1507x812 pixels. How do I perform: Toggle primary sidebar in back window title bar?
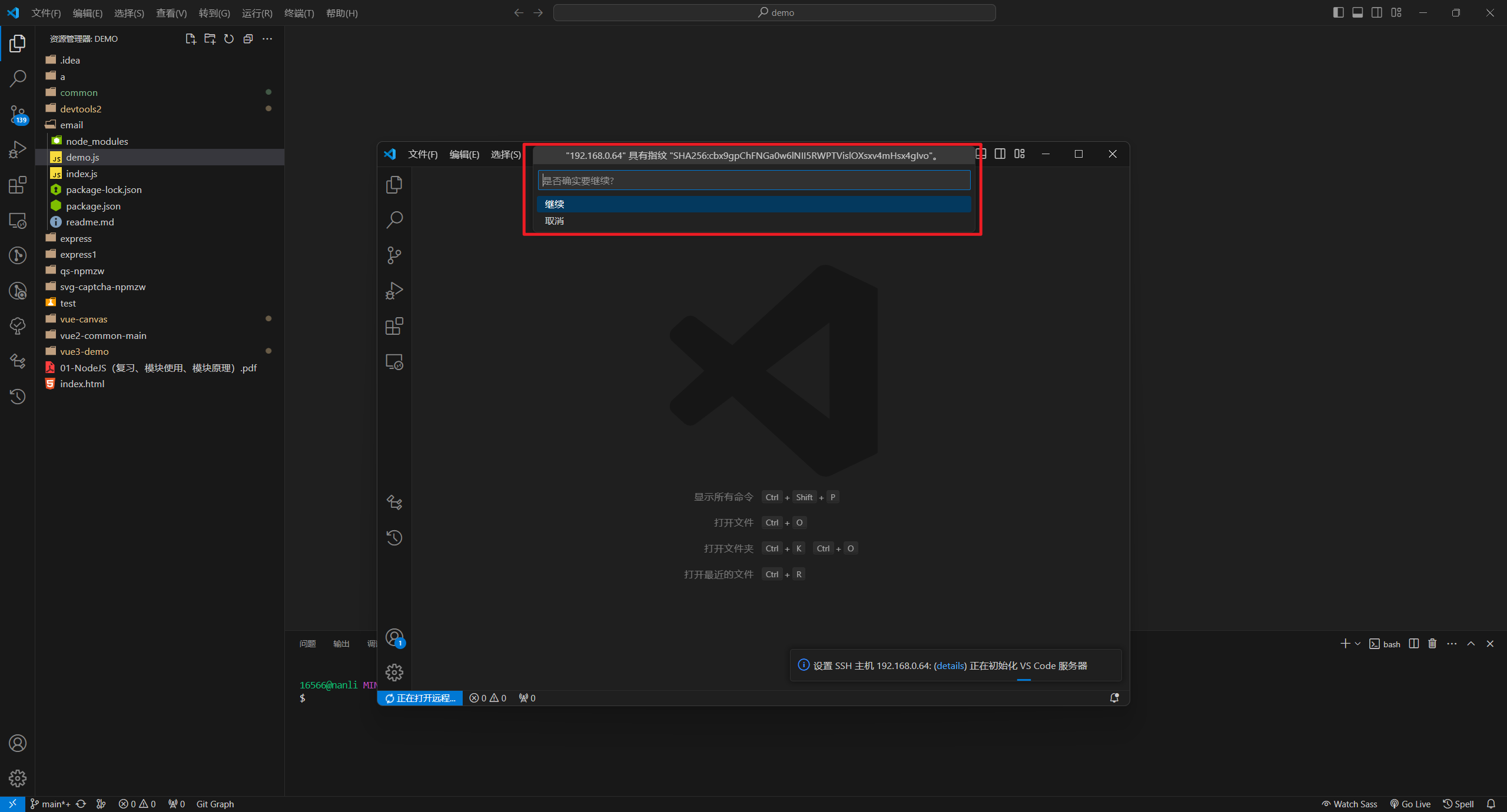coord(1338,12)
